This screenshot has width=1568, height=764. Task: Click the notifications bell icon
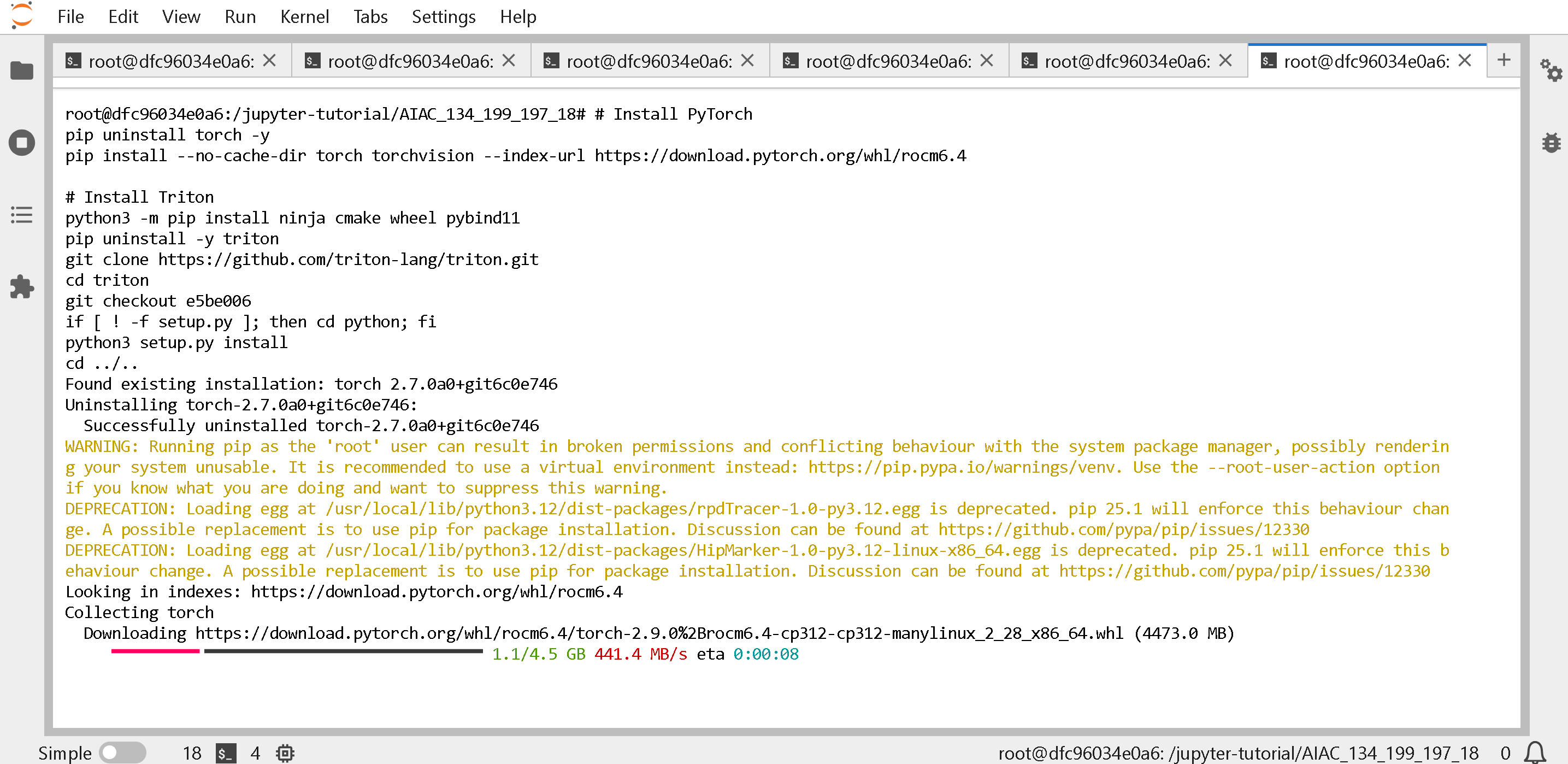1535,753
